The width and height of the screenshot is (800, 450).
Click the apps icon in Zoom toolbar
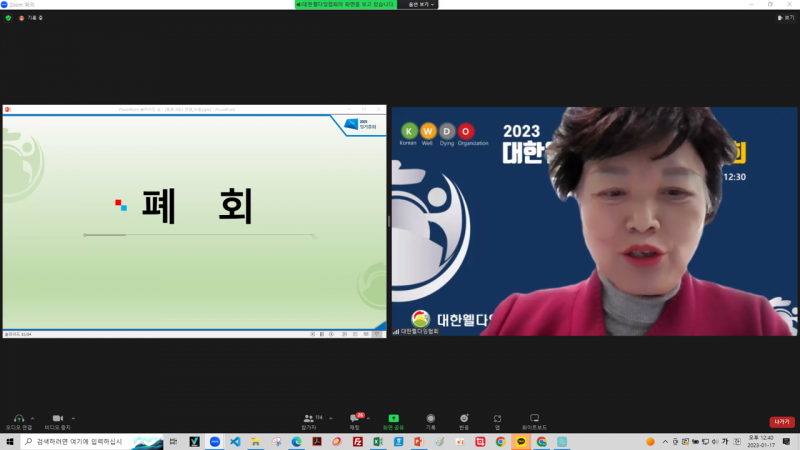pyautogui.click(x=497, y=418)
